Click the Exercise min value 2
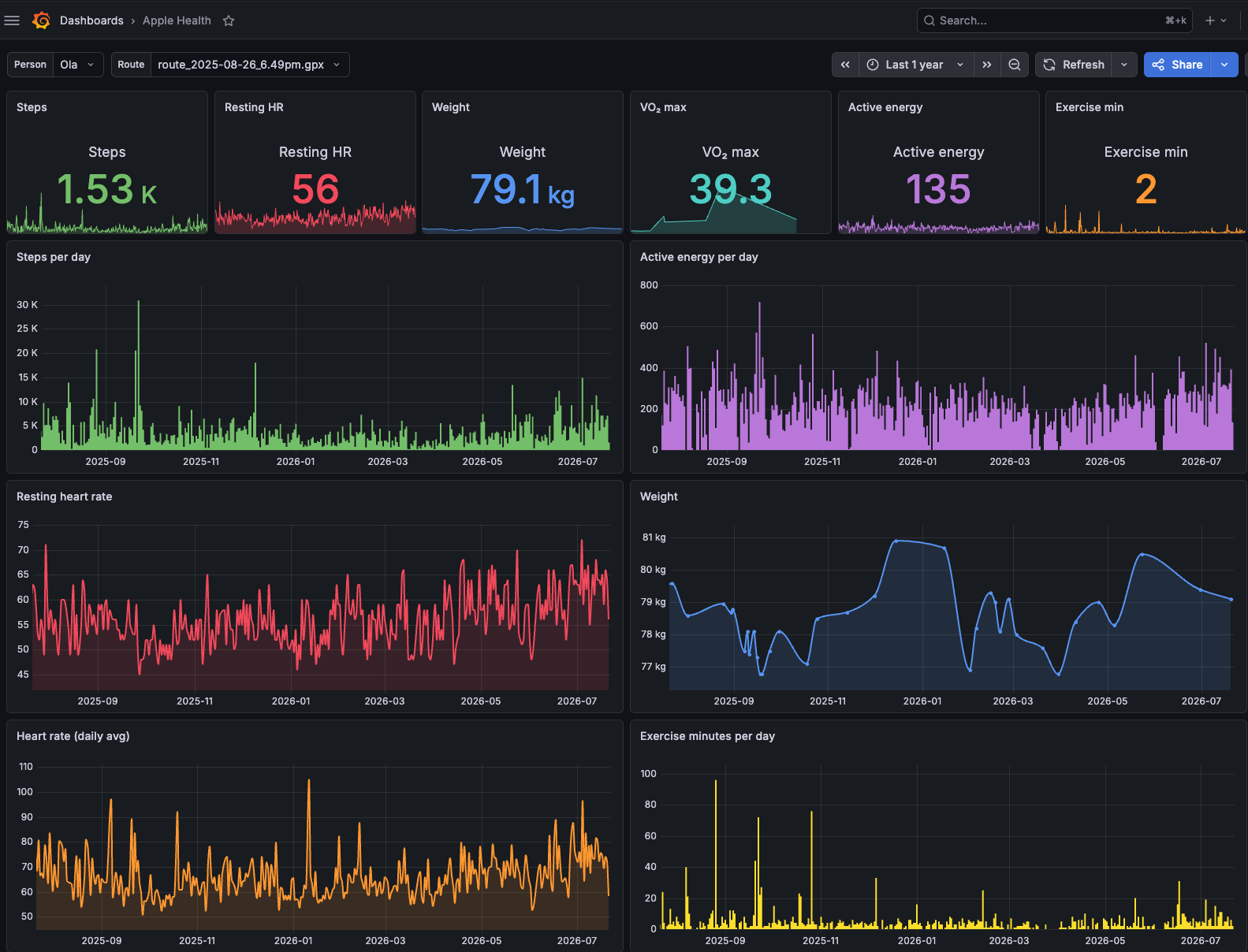Screen dimensions: 1248x952 [x=1146, y=189]
